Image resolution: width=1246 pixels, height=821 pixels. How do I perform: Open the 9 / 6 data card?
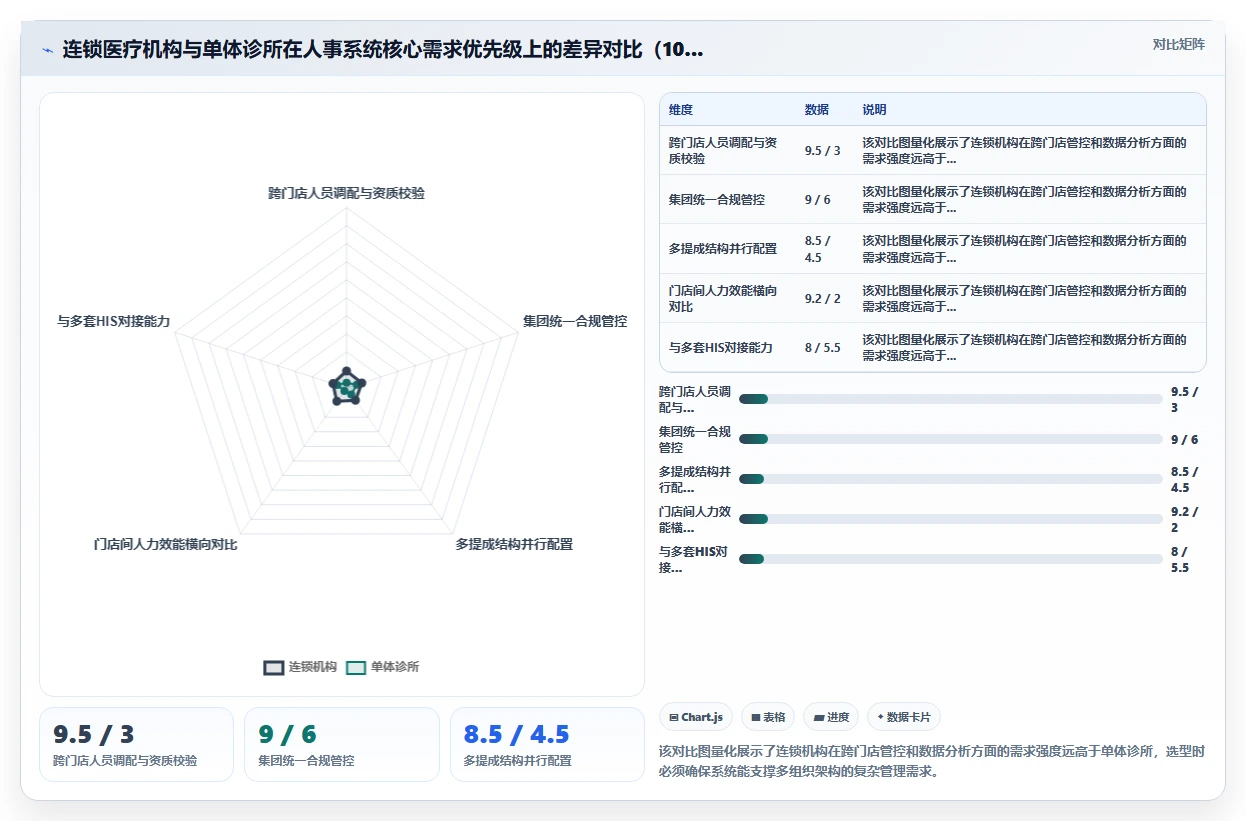[342, 744]
